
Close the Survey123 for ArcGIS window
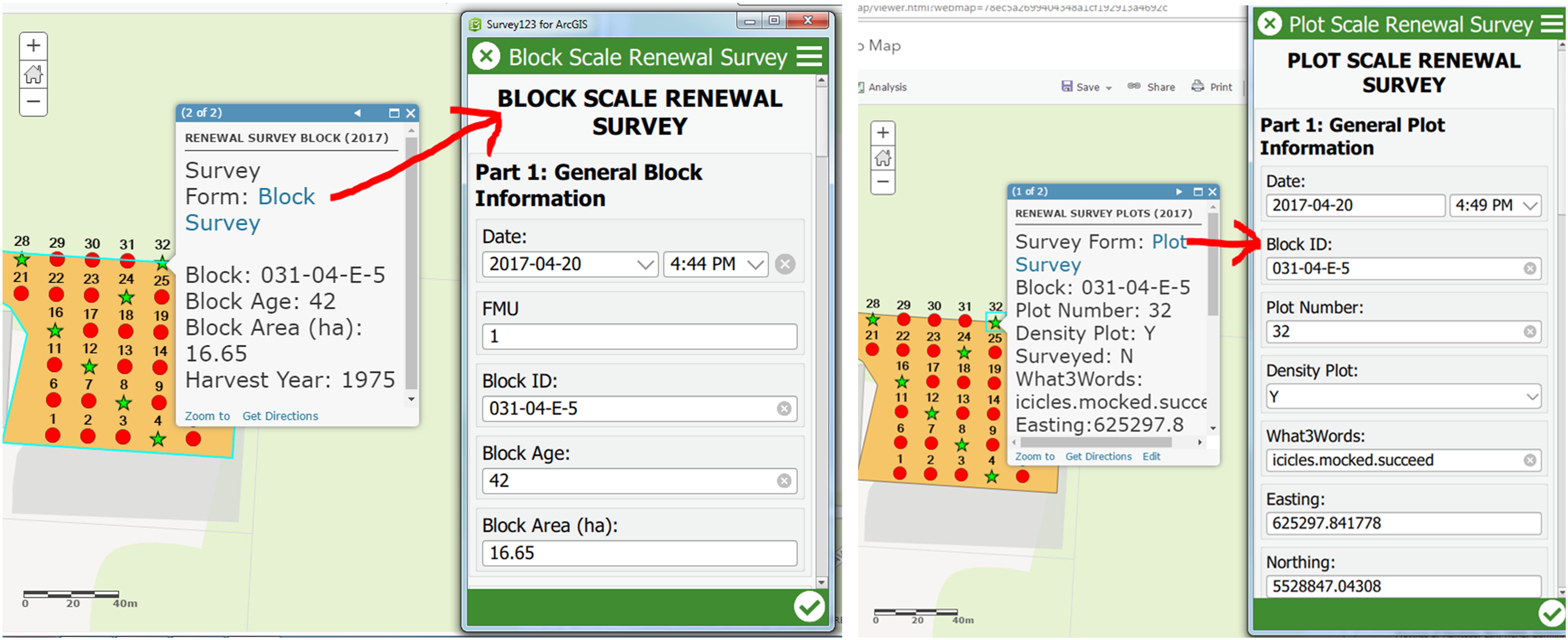[808, 21]
